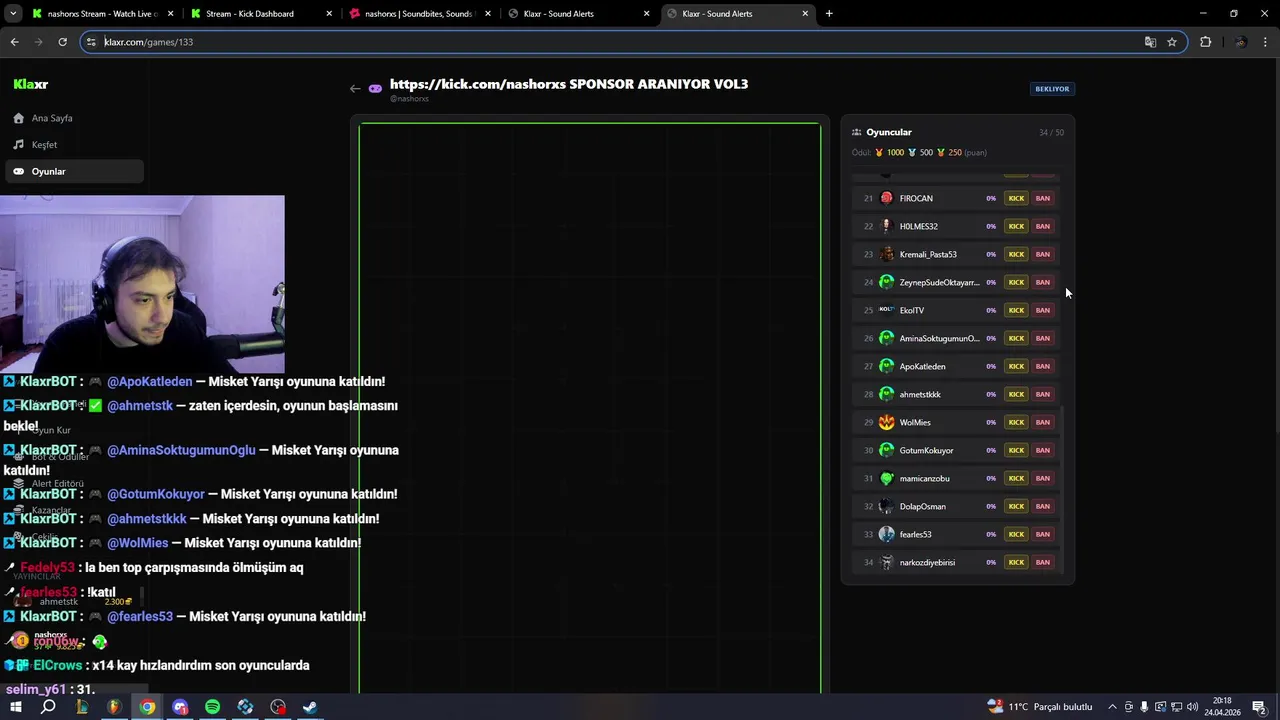Kick player ahmetstkkk
Screen dimensions: 1280x720
pos(1016,394)
